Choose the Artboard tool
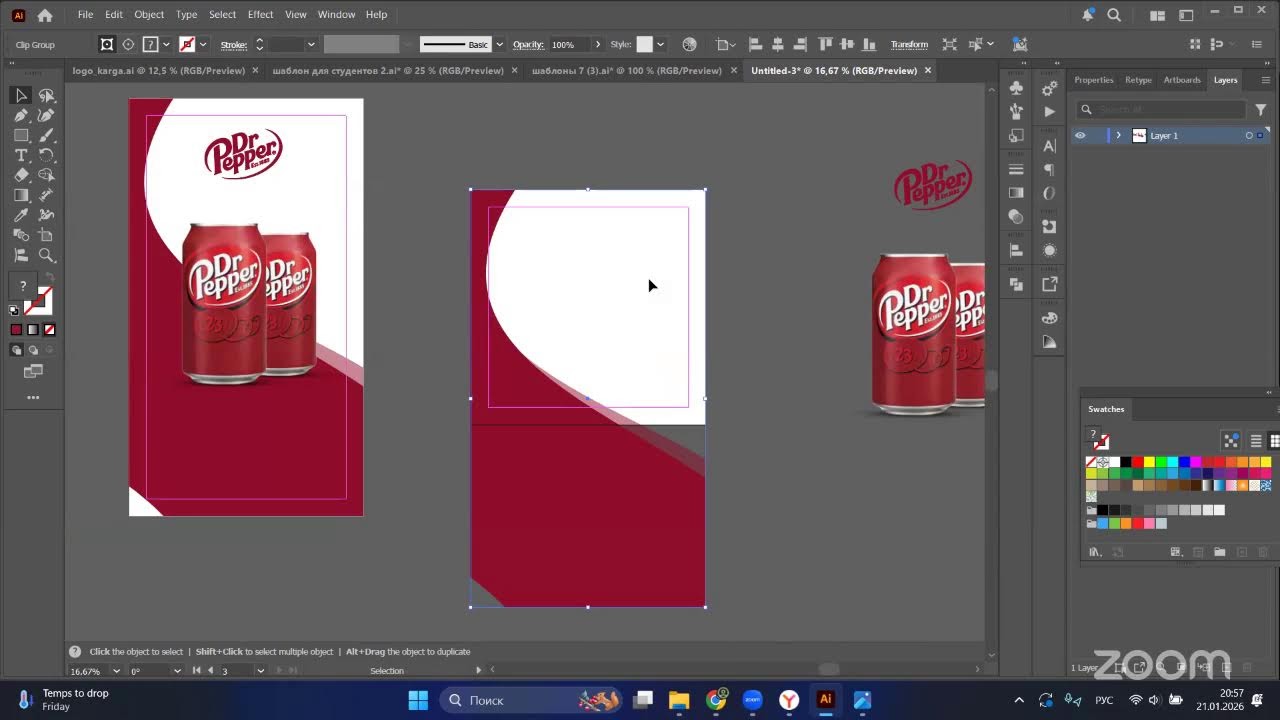 tap(46, 235)
